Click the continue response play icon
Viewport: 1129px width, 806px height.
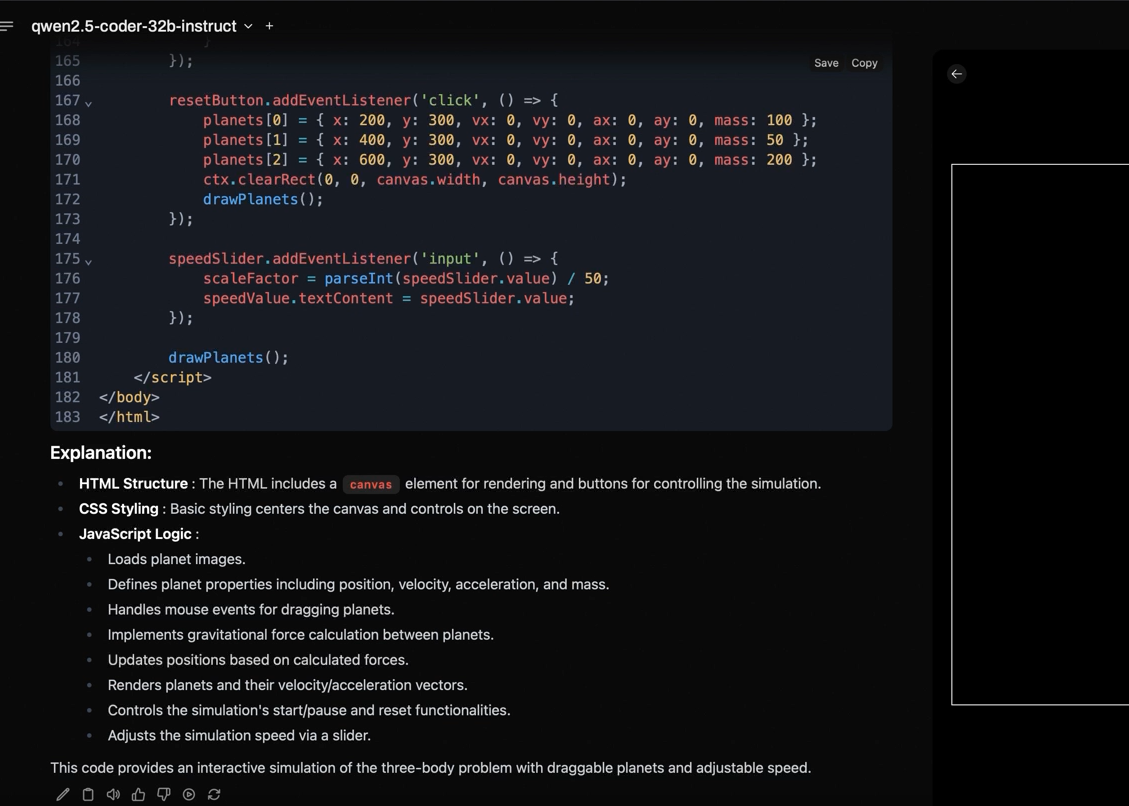(x=189, y=794)
